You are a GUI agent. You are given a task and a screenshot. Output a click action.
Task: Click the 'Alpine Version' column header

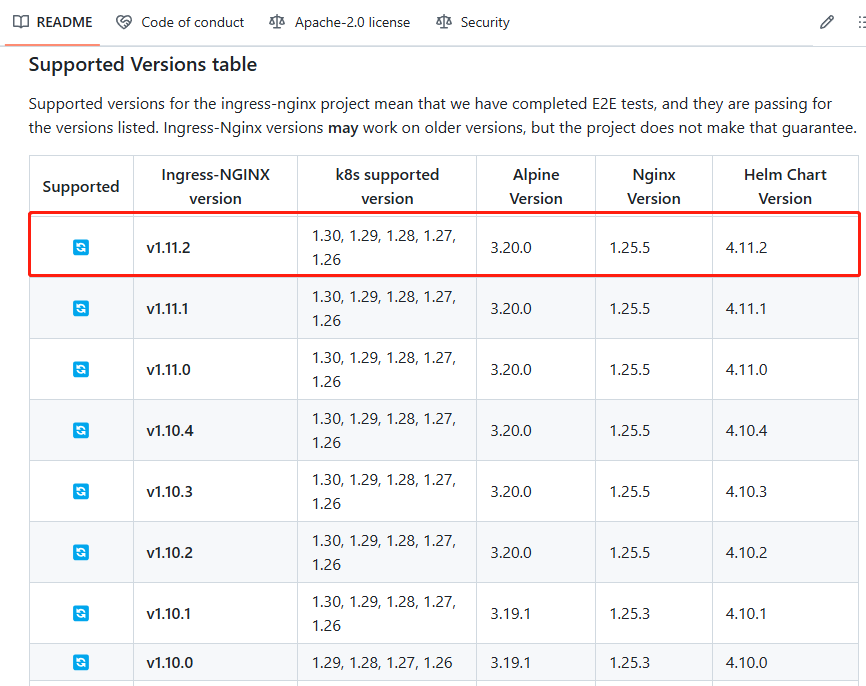[536, 187]
